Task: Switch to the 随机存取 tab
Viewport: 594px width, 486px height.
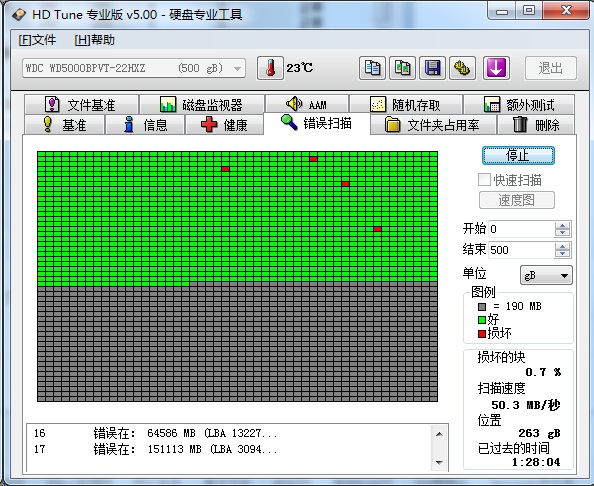Action: (x=406, y=105)
